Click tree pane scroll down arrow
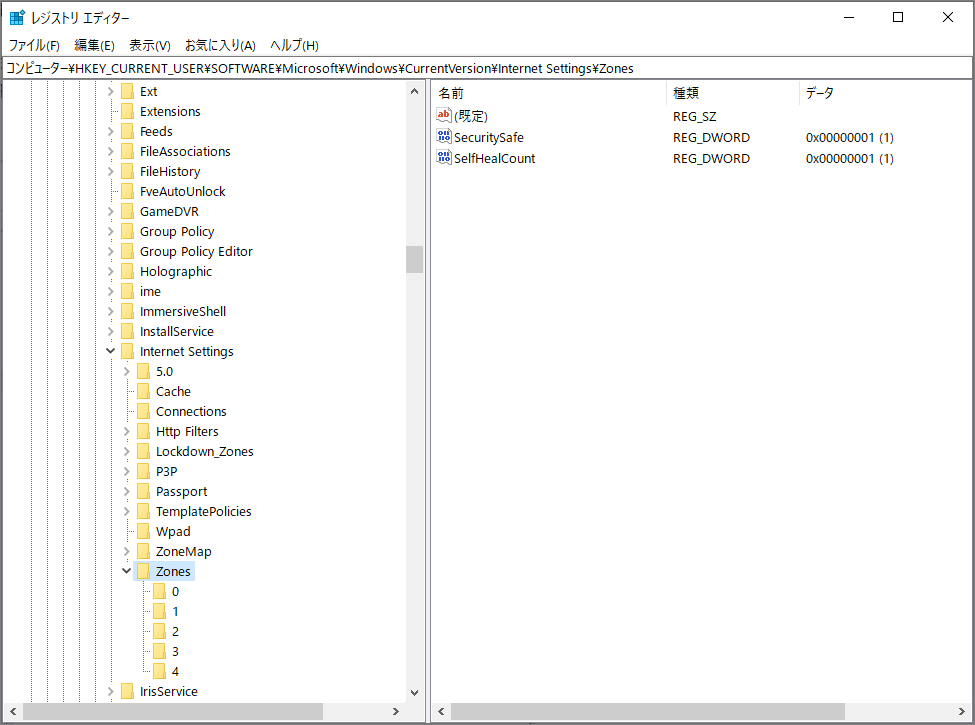Viewport: 975px width, 725px height. pos(415,693)
